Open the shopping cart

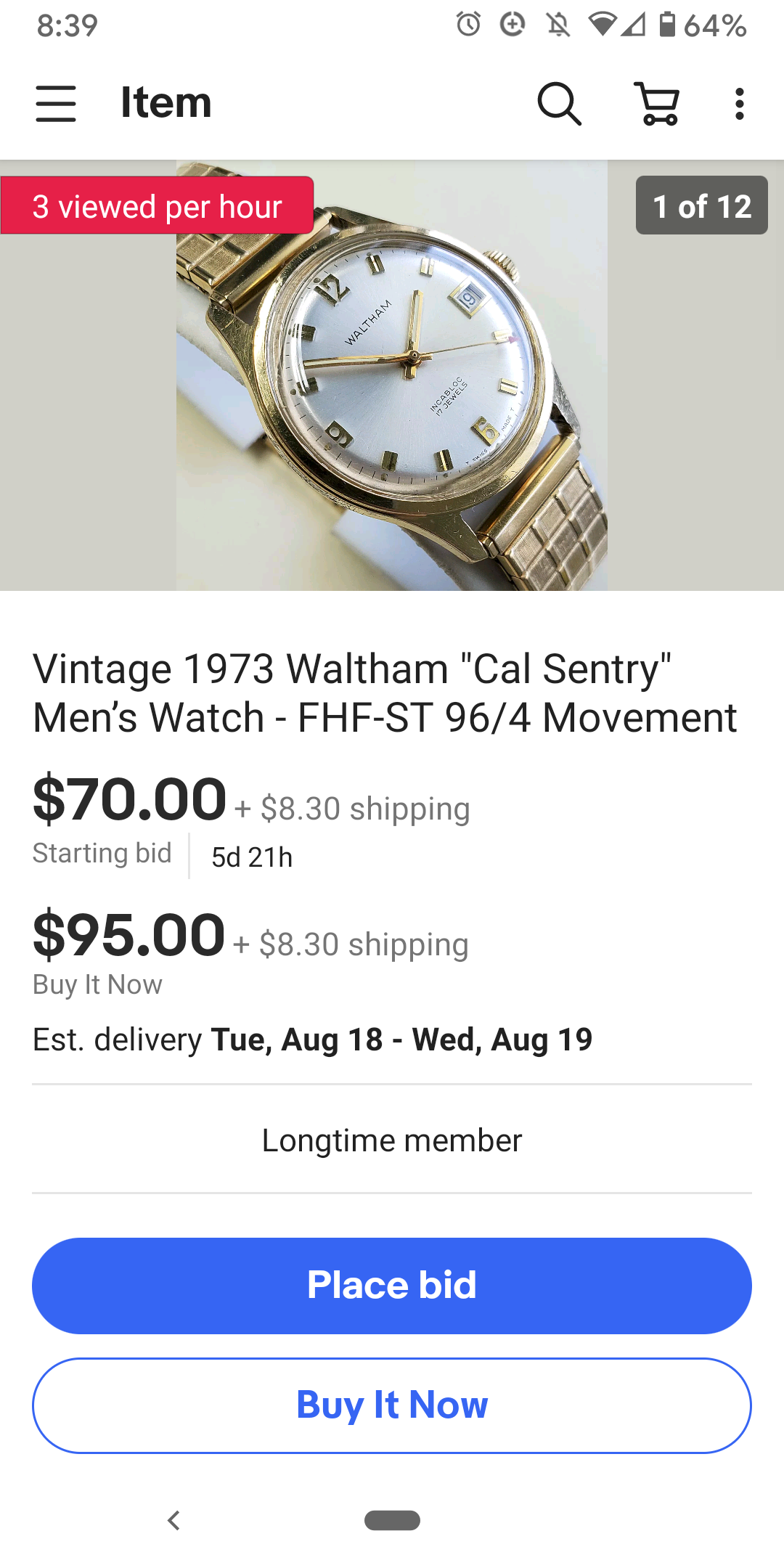click(x=658, y=103)
